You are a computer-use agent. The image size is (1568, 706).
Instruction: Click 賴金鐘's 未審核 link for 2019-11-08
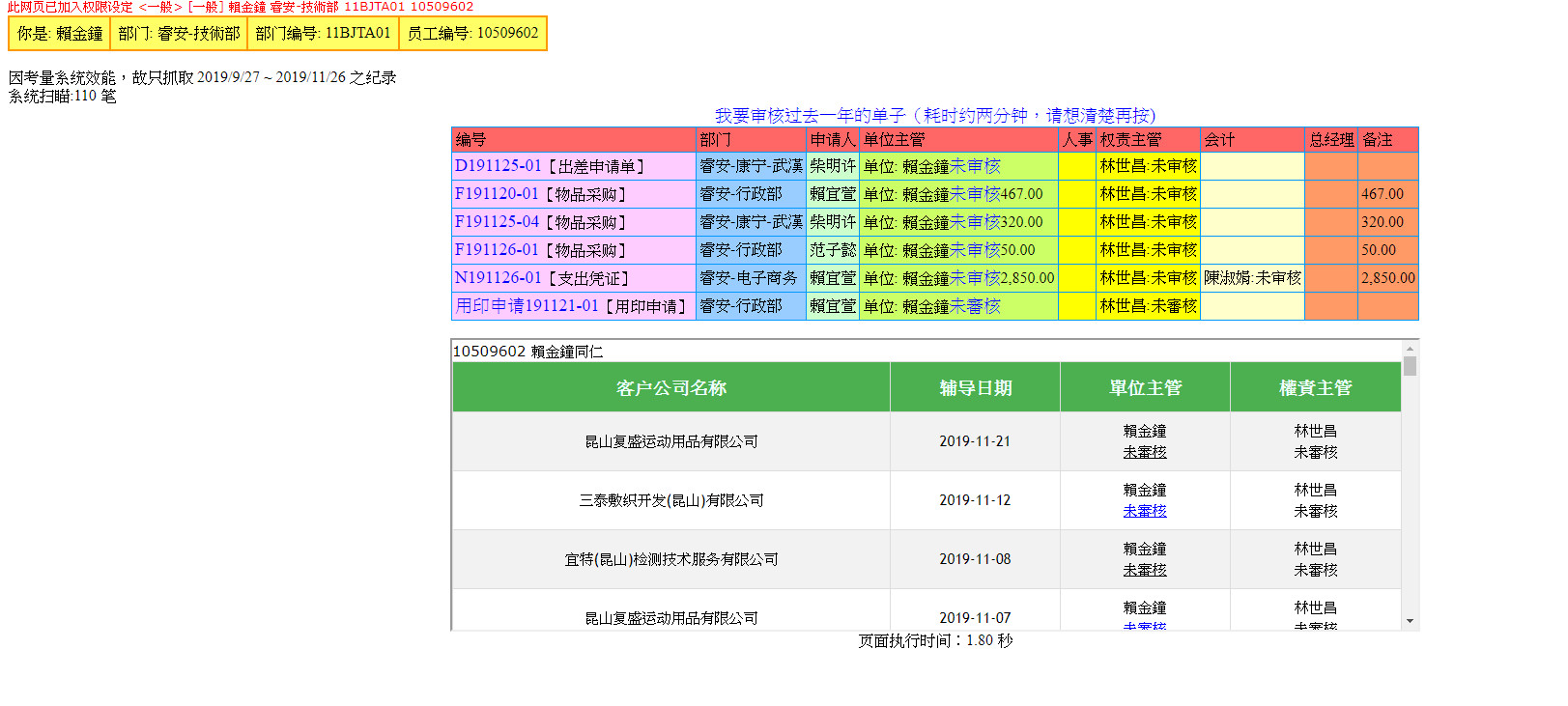click(x=1145, y=570)
